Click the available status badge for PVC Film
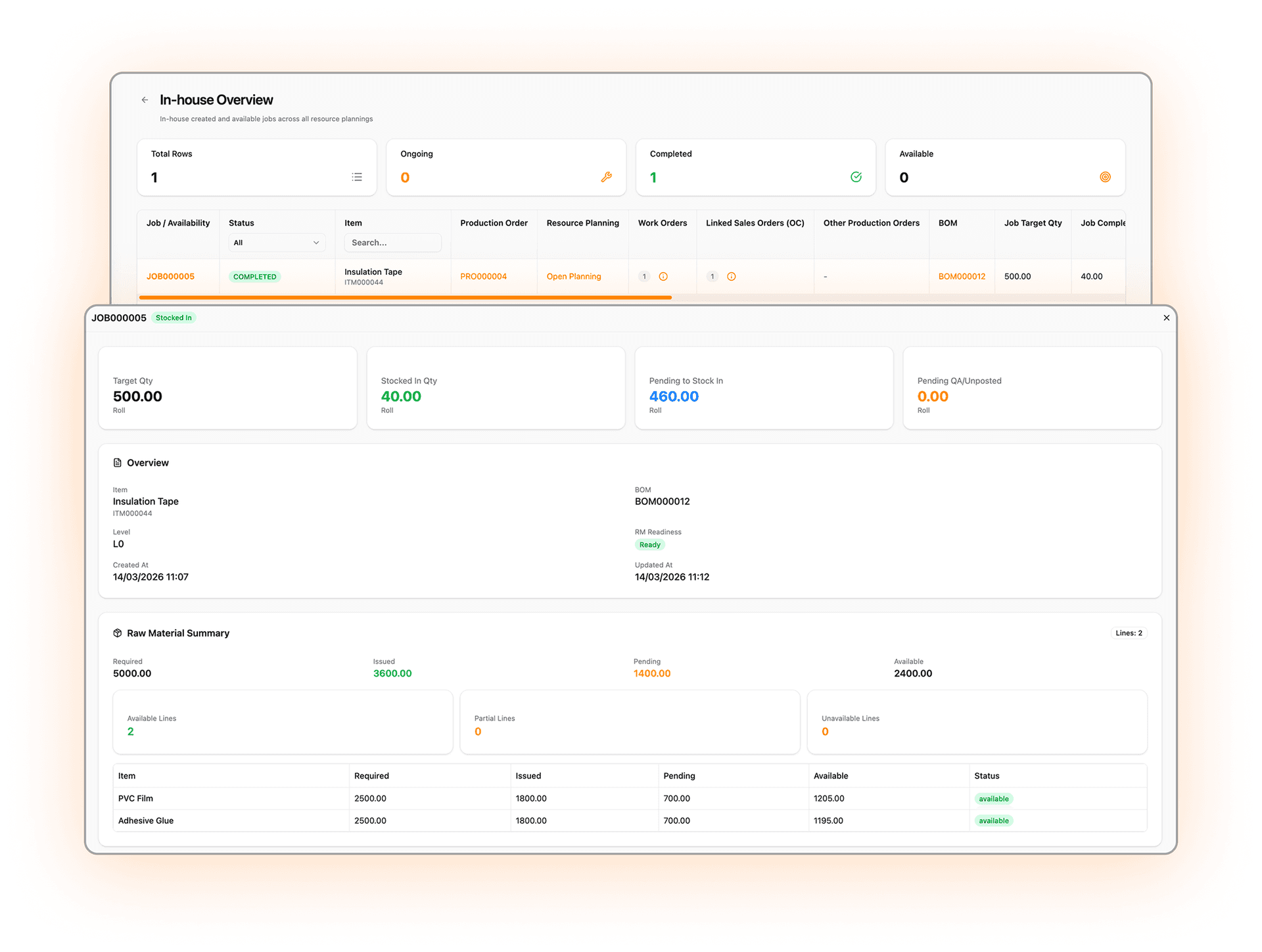 click(x=993, y=799)
